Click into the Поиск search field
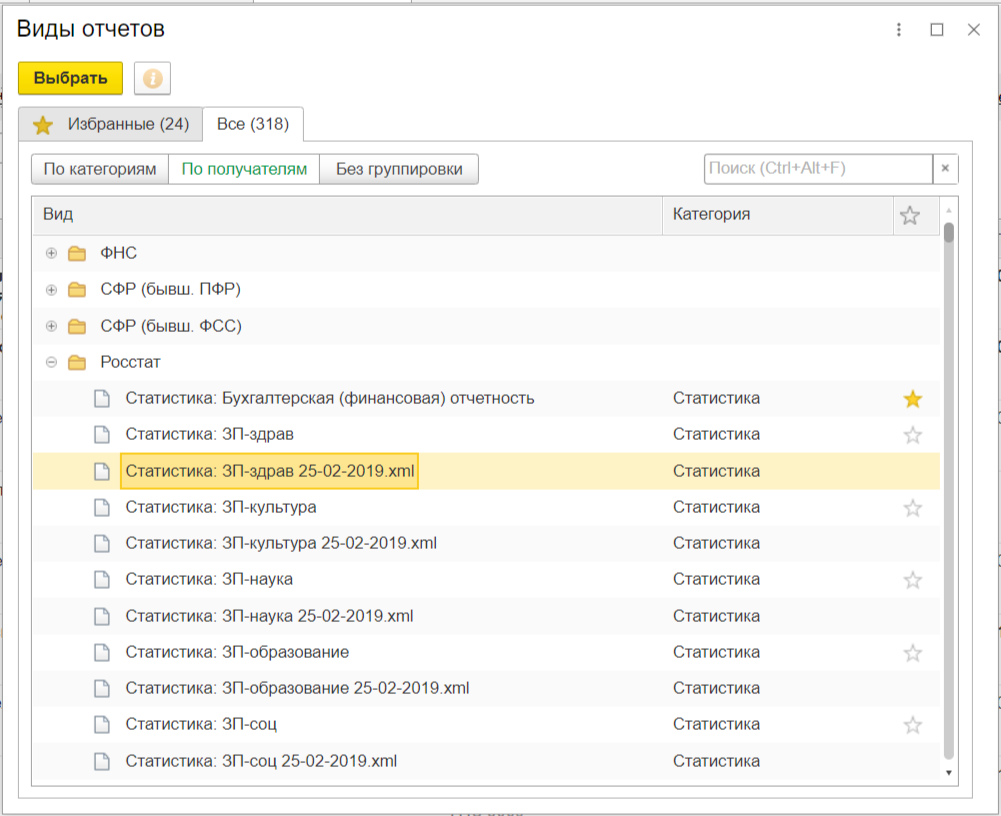This screenshot has width=1001, height=816. click(817, 169)
